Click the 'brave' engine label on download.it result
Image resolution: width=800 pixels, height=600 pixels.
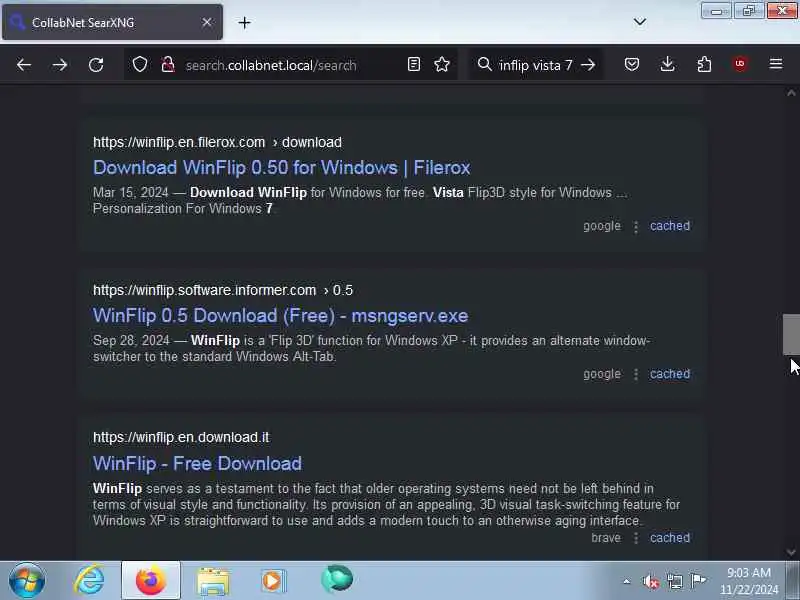(606, 538)
